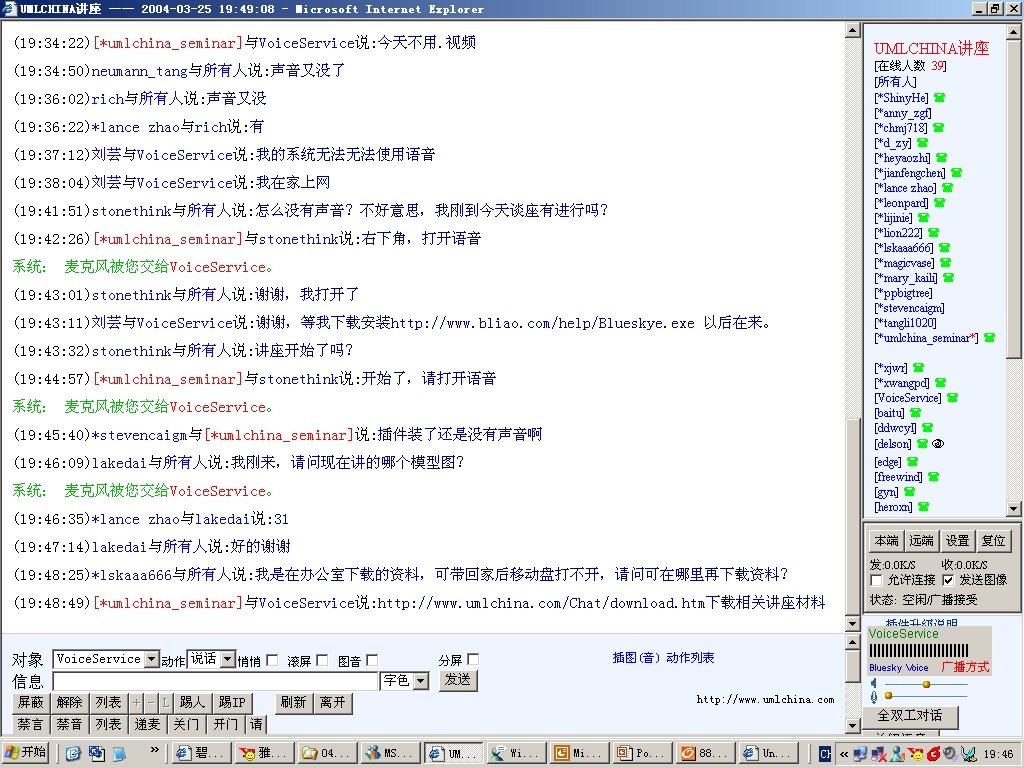This screenshot has height=768, width=1024.
Task: Click the 关门 close door button
Action: tap(185, 724)
